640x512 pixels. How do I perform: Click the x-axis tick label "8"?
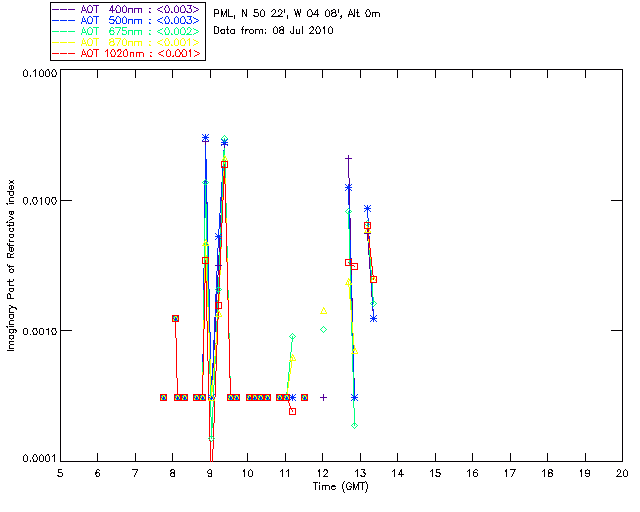[173, 473]
